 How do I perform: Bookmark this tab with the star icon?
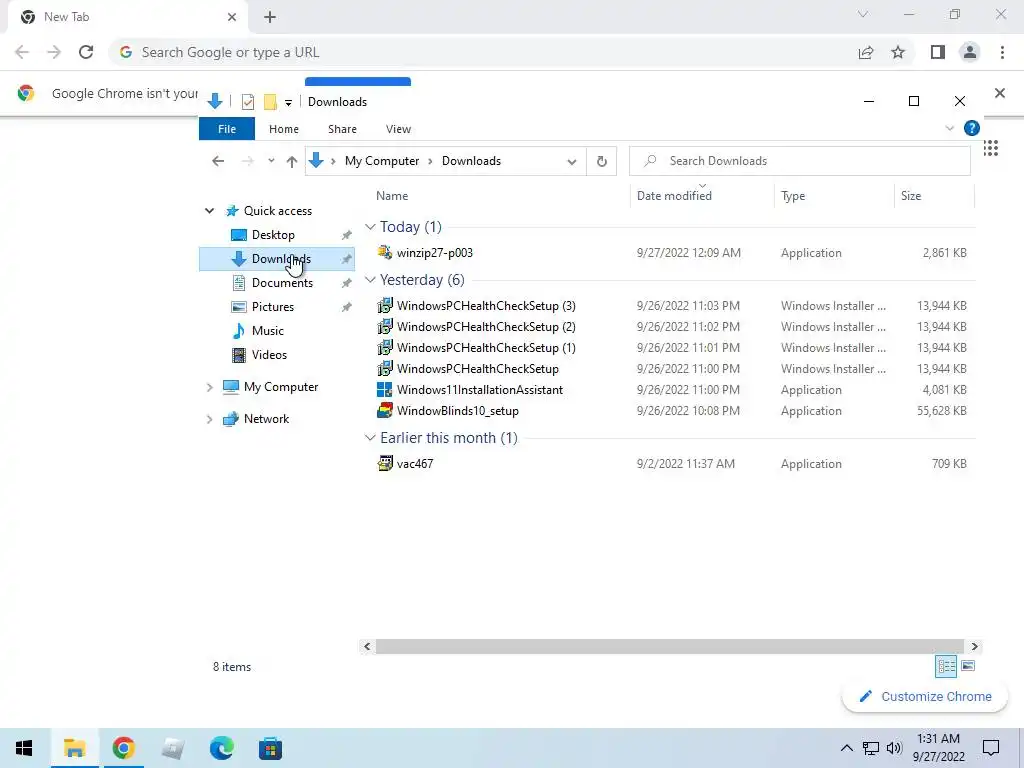click(898, 52)
